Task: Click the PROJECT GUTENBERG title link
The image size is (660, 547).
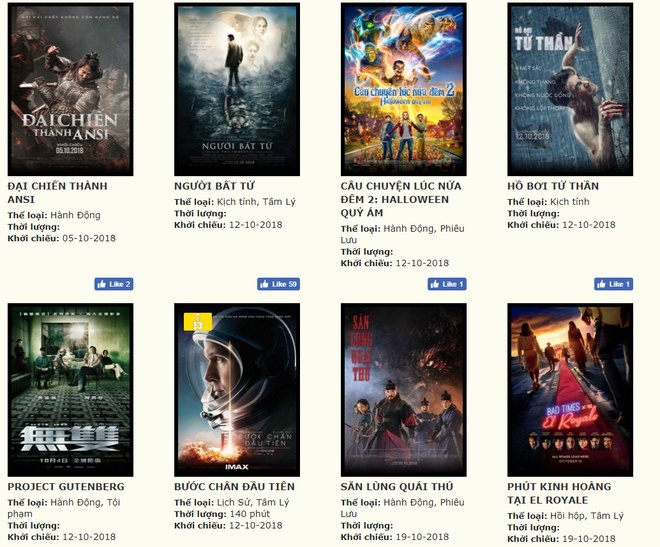Action: pos(66,487)
